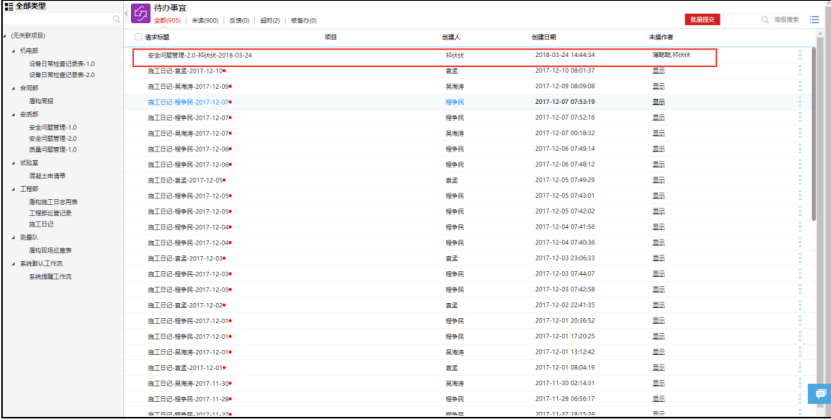Switch to the 超时(2) tab
Viewport: 831px width, 420px height.
(x=270, y=21)
